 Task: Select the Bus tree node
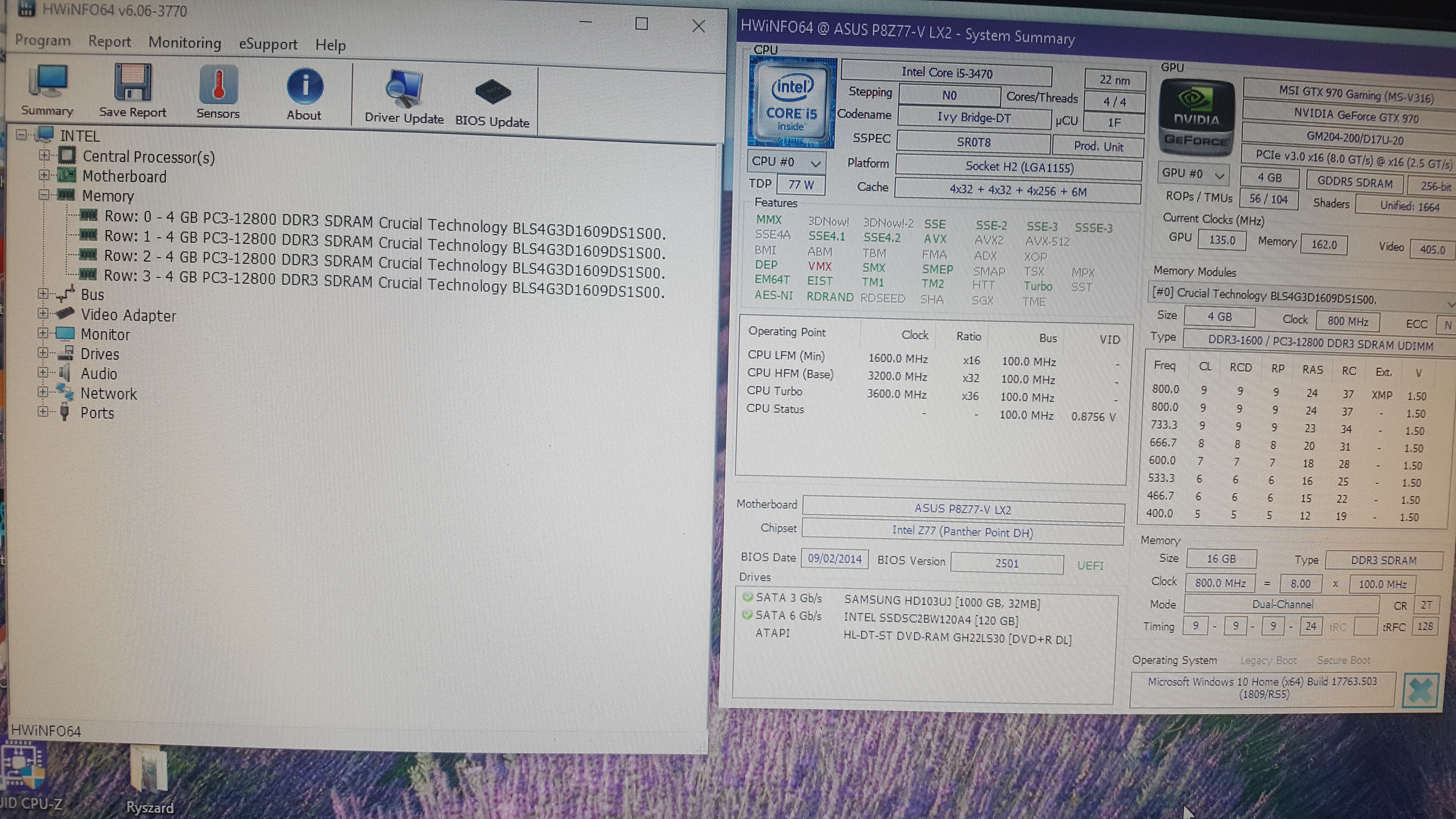(92, 294)
